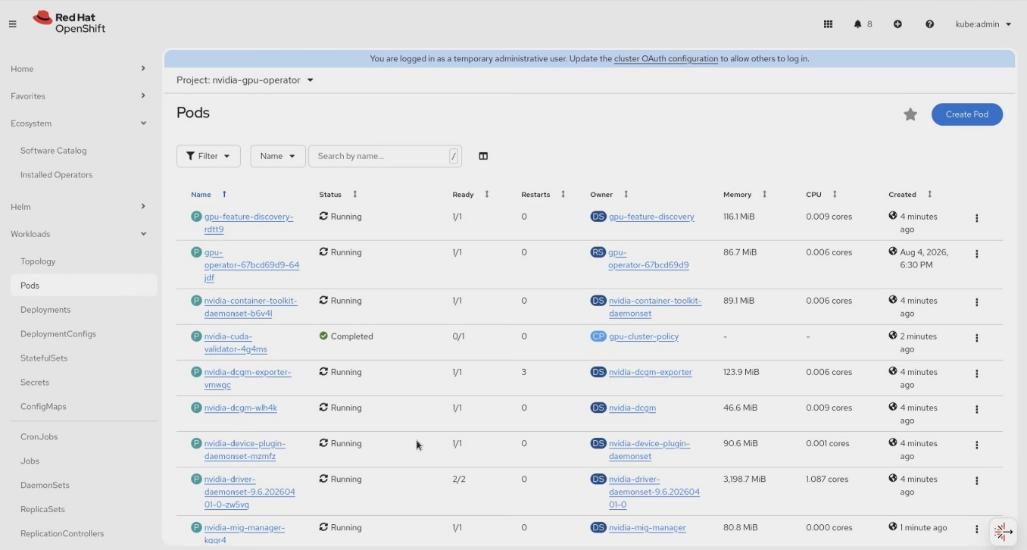Open kebab menu for nvidia-dcgm-exporter pod
The height and width of the screenshot is (550, 1027).
(x=977, y=373)
